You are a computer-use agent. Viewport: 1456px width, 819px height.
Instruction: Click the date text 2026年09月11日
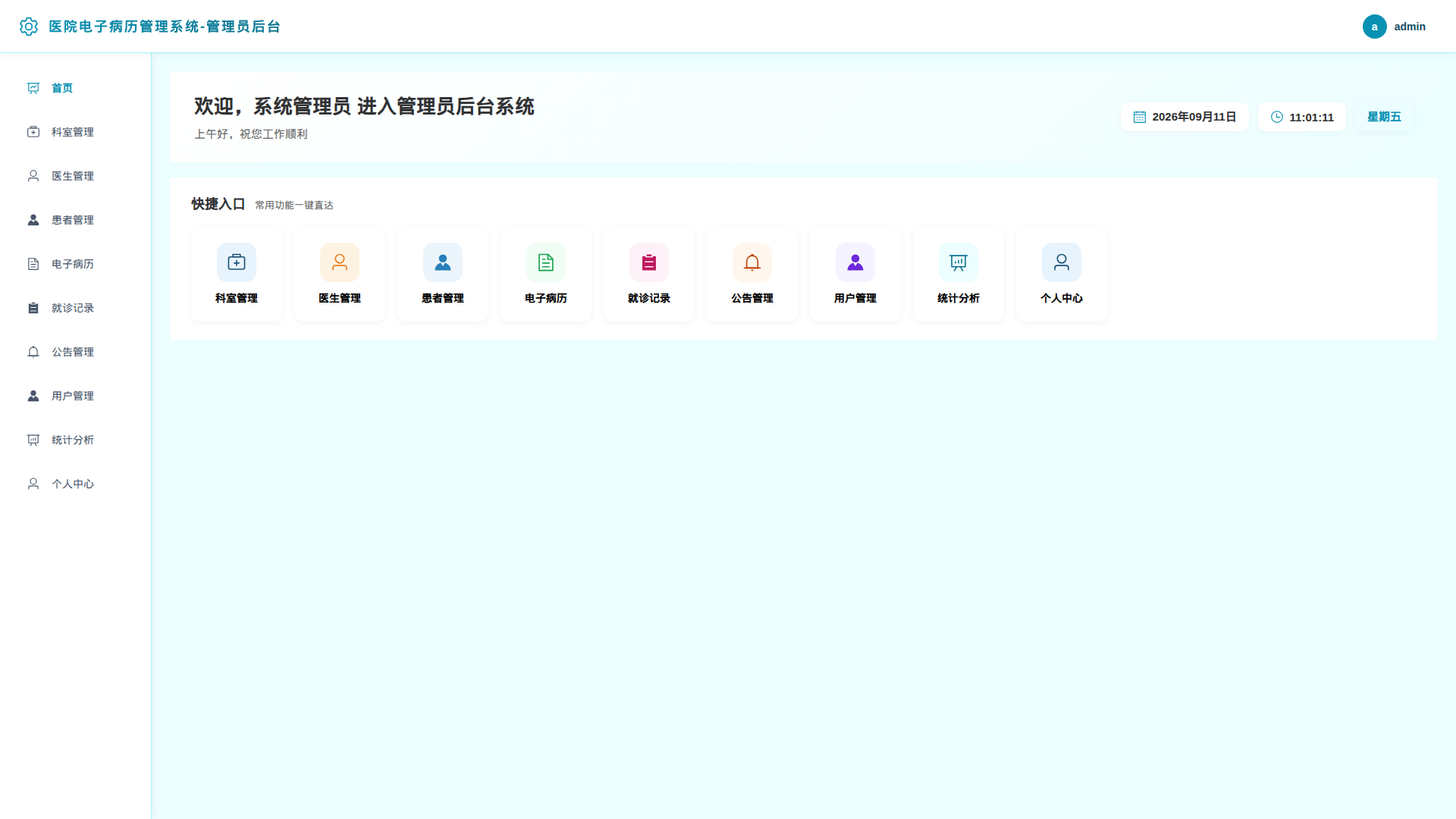[1194, 117]
